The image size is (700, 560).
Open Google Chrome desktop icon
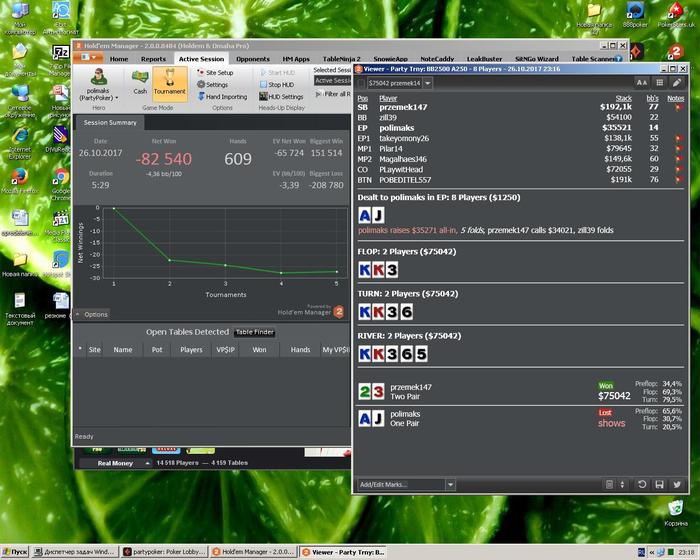coord(61,184)
